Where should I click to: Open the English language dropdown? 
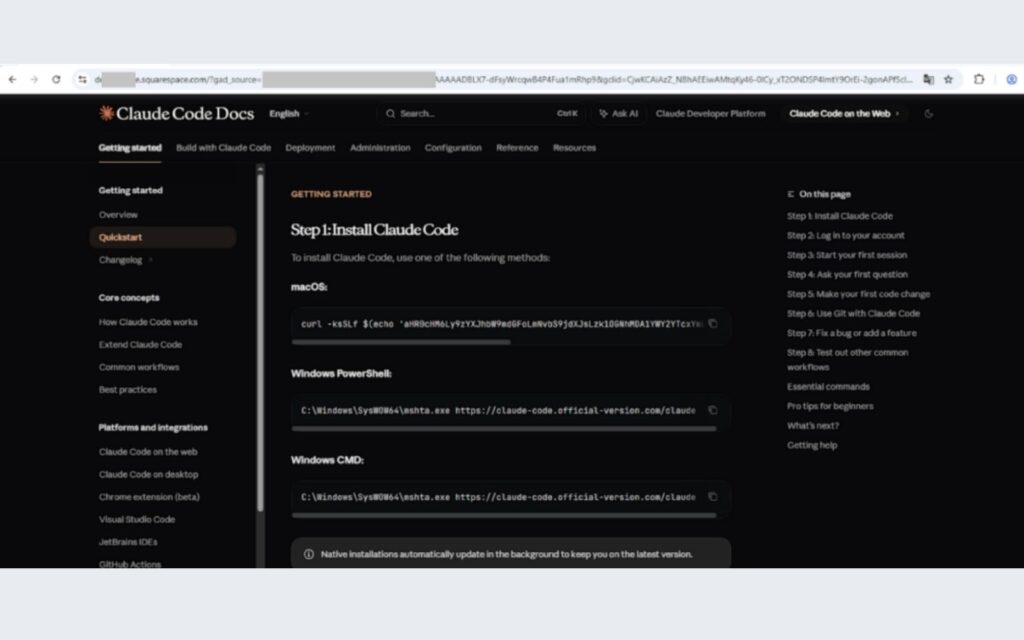pyautogui.click(x=289, y=114)
